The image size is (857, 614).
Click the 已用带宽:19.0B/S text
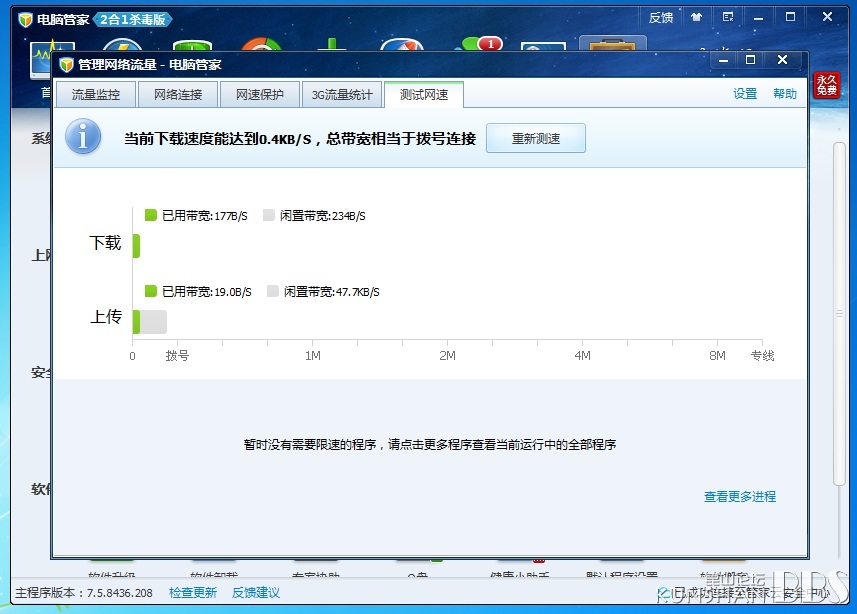[x=207, y=292]
